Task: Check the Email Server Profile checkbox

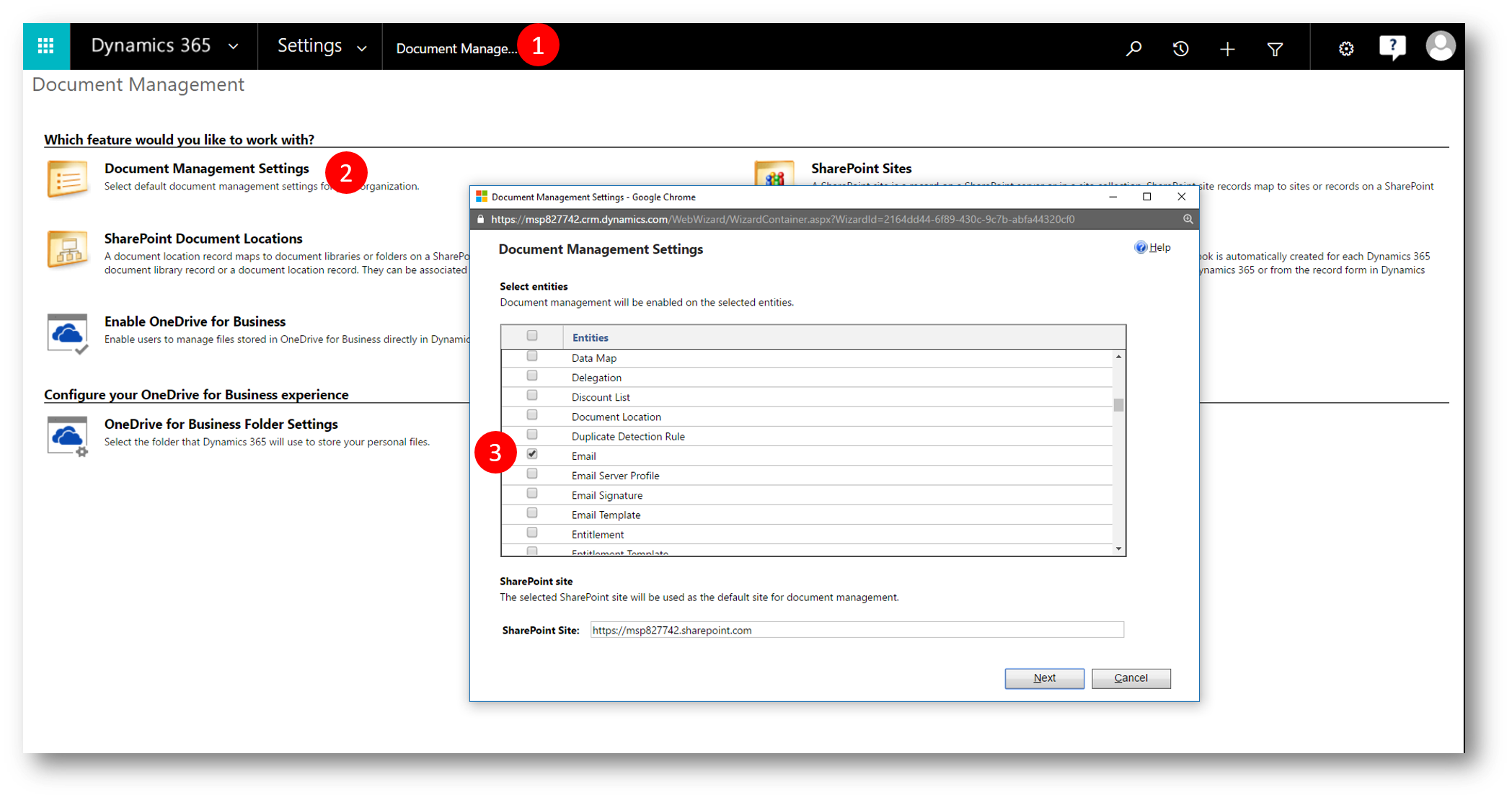Action: coord(532,474)
